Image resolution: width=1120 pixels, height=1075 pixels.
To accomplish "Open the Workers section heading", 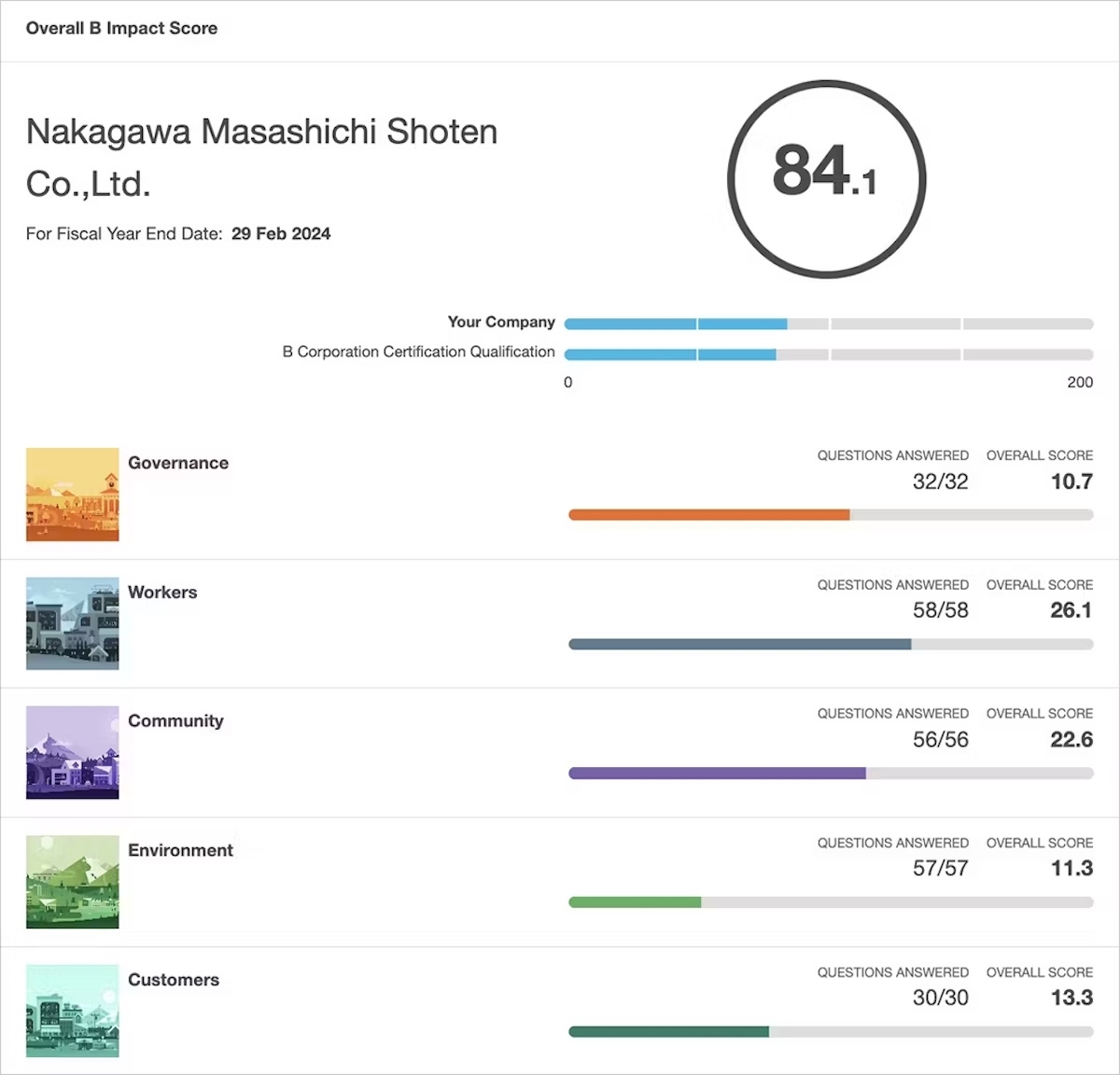I will pos(162,593).
